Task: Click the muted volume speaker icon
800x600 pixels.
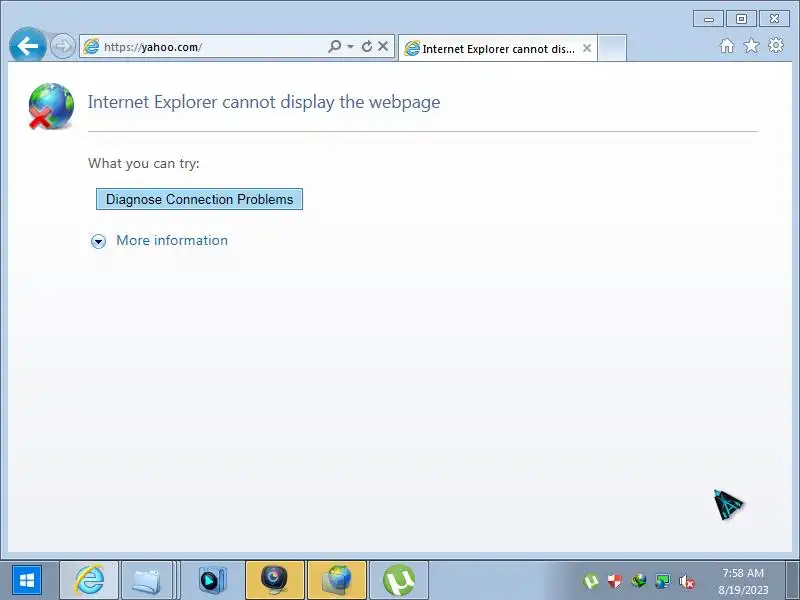Action: coord(687,581)
